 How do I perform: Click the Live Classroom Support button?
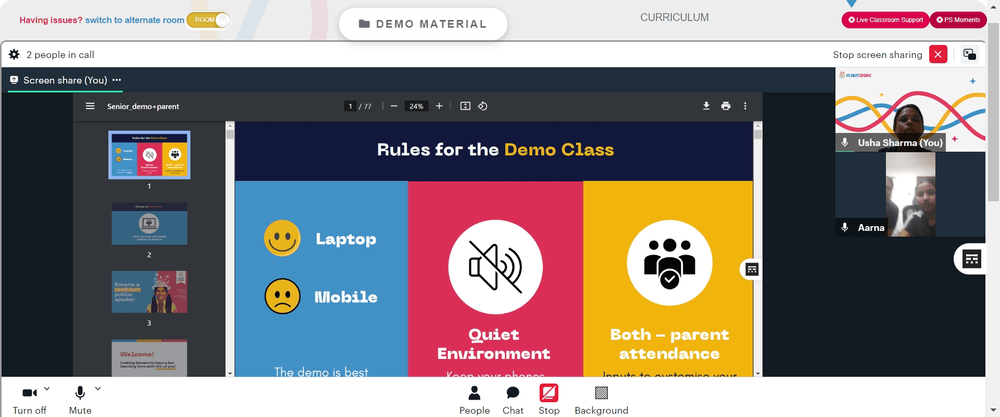[885, 20]
